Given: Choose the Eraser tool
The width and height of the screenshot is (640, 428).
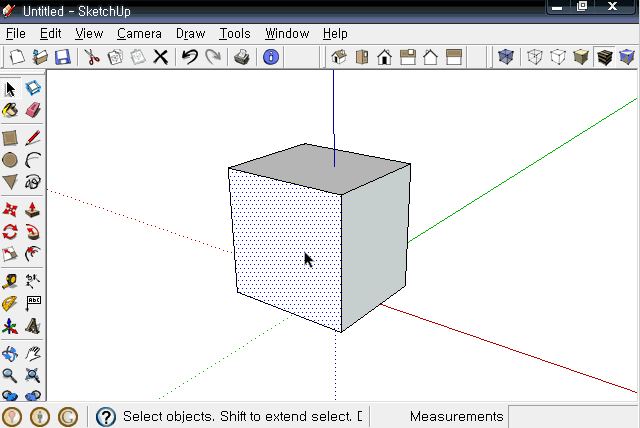Looking at the screenshot, I should (x=33, y=110).
